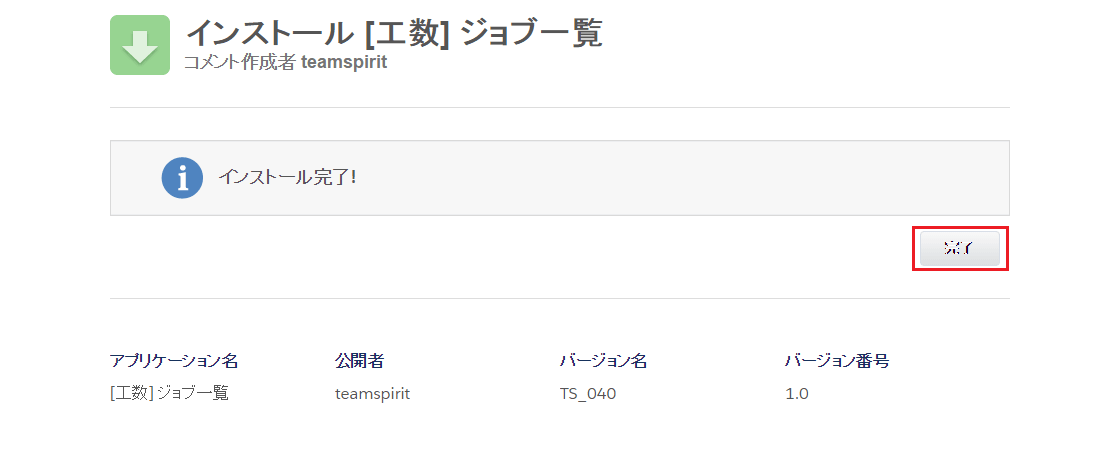Click the blue information circle icon

click(x=182, y=178)
